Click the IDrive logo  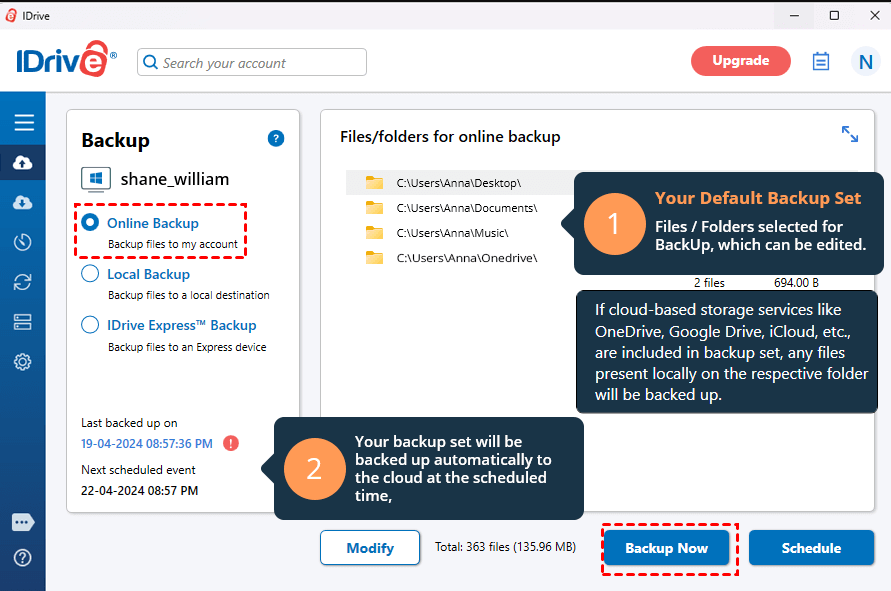point(66,59)
